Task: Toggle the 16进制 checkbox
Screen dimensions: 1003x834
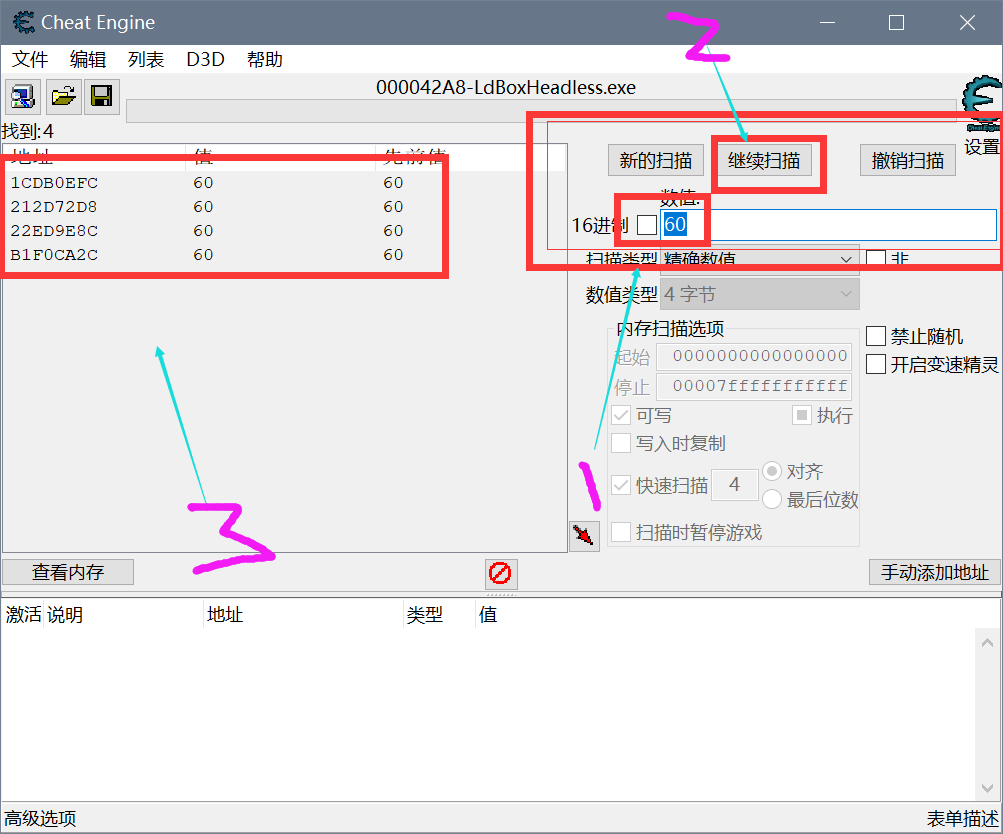Action: point(647,225)
